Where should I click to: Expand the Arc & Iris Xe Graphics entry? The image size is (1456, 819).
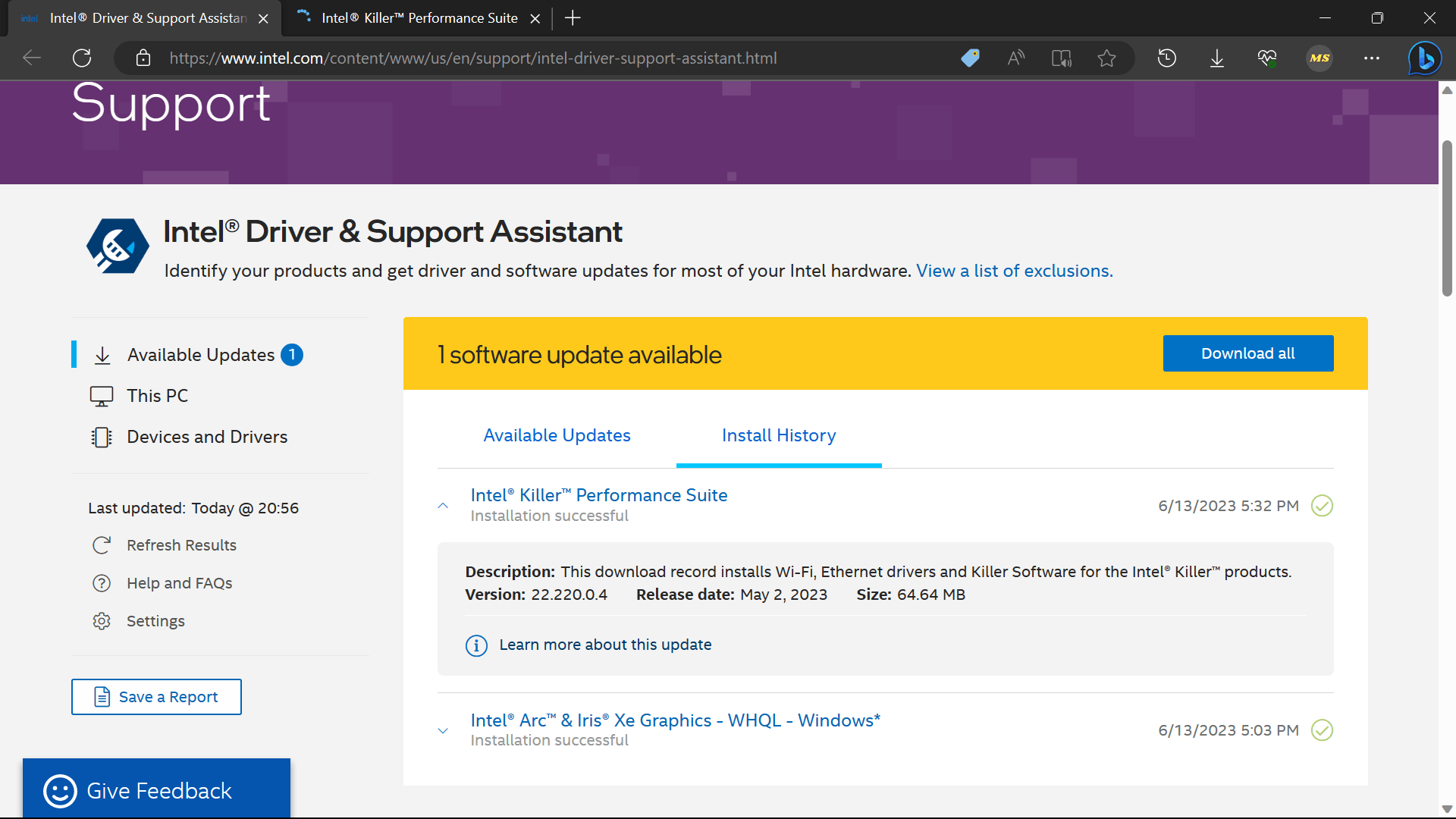(444, 730)
